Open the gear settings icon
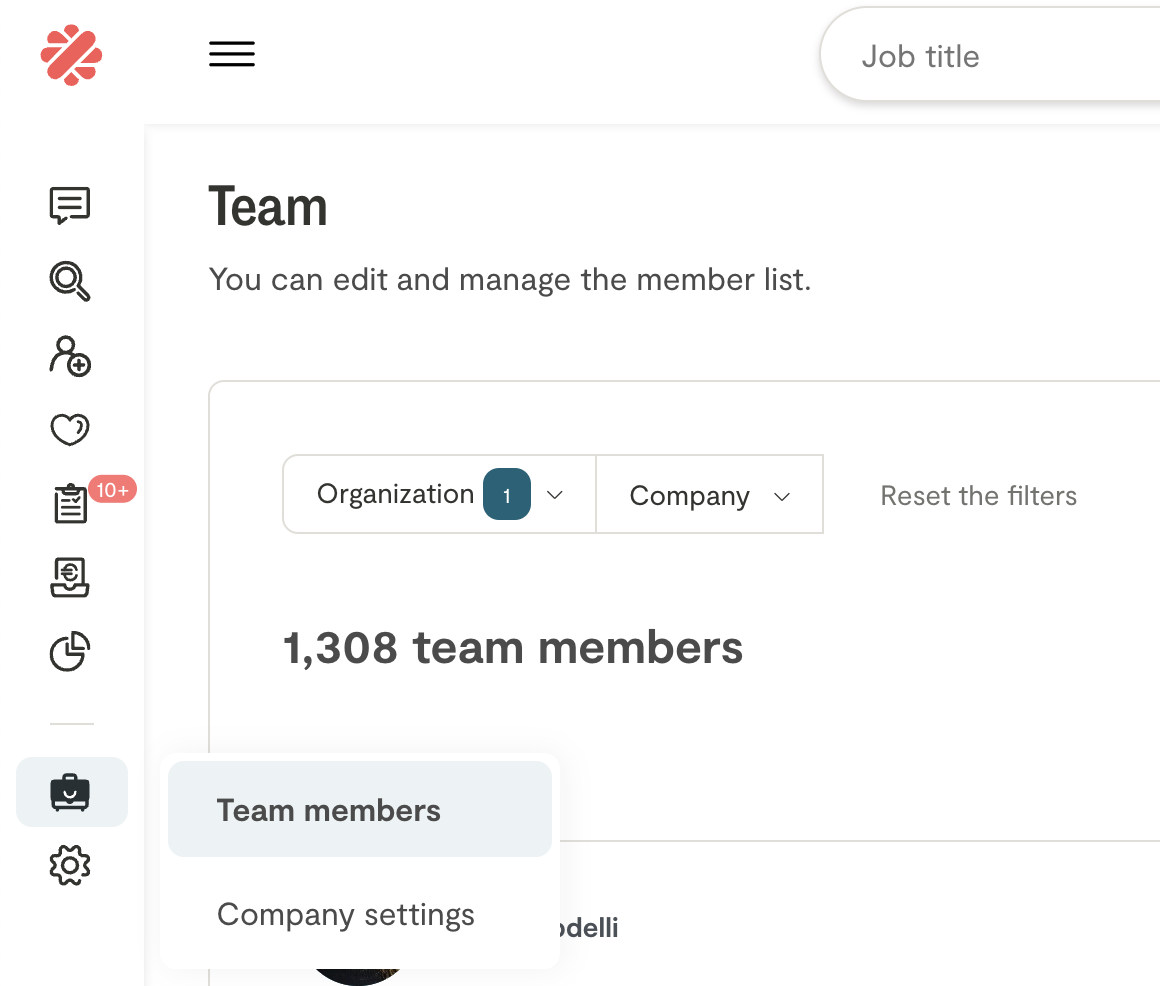 (70, 865)
